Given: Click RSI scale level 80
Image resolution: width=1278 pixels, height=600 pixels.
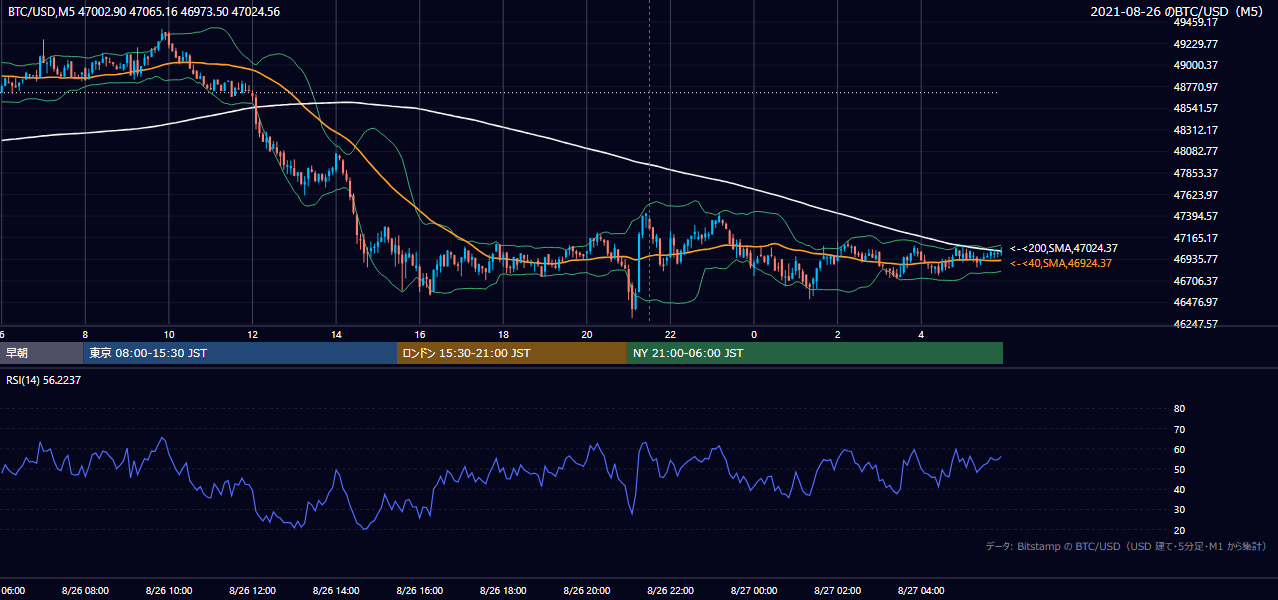Looking at the screenshot, I should 1179,409.
